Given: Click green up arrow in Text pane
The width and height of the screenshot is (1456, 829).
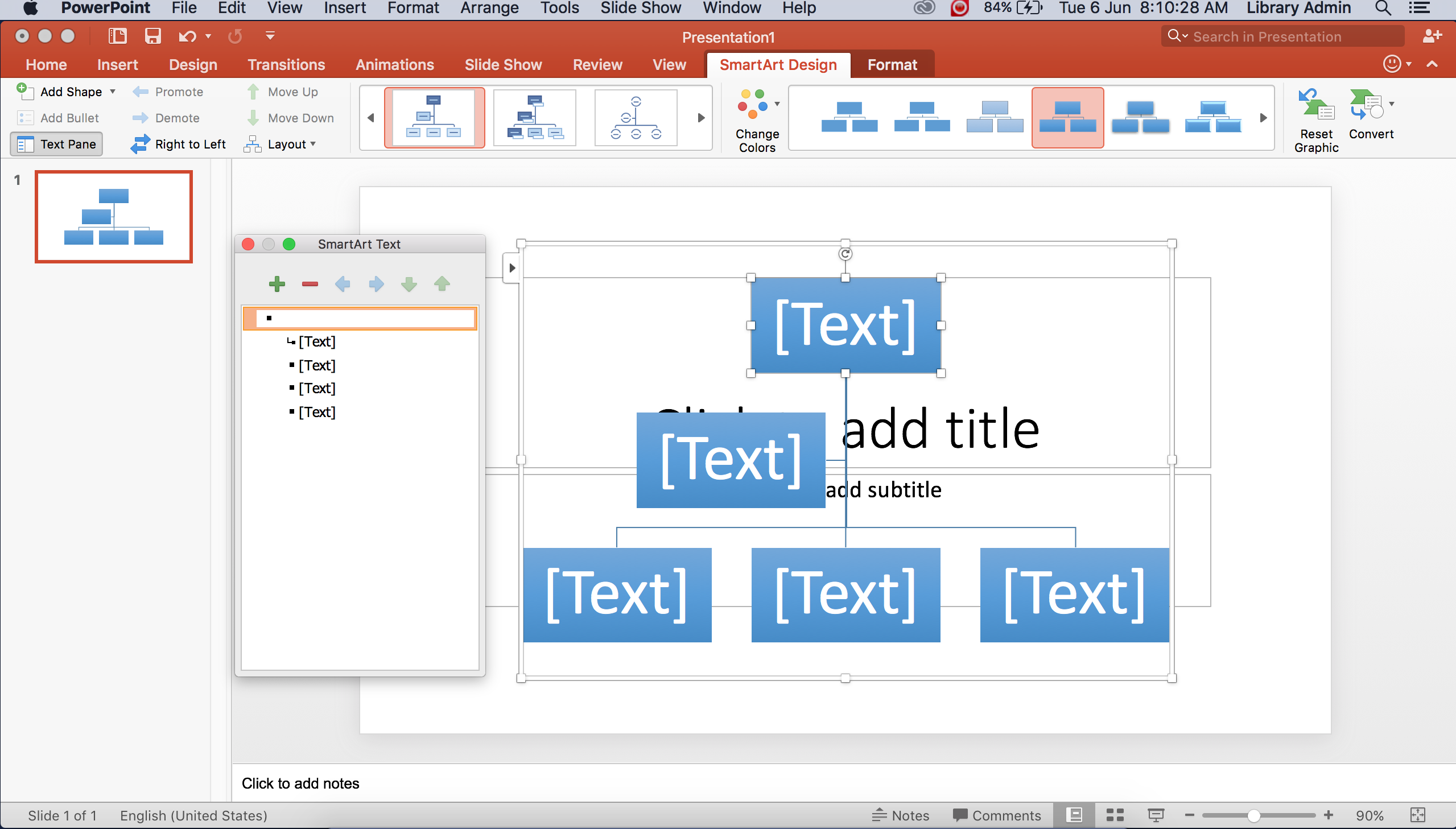Looking at the screenshot, I should coord(442,283).
